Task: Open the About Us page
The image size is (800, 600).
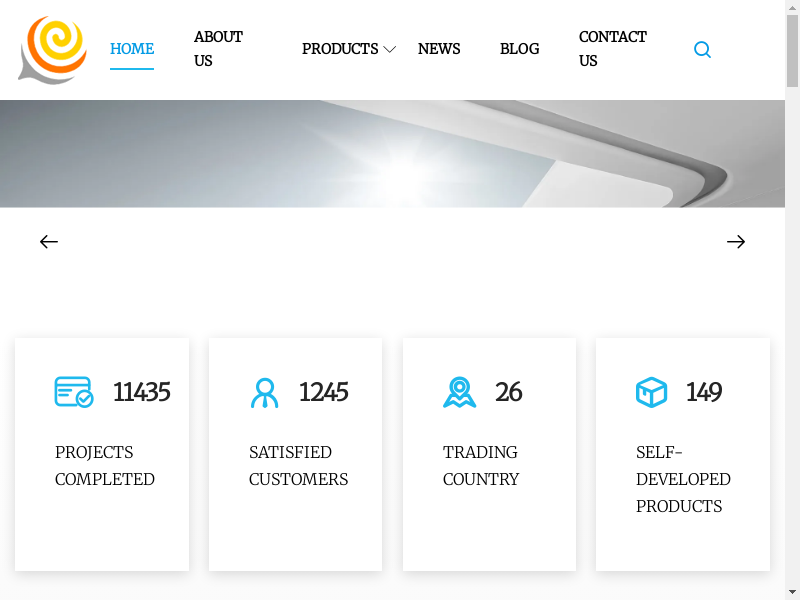Action: [x=218, y=49]
